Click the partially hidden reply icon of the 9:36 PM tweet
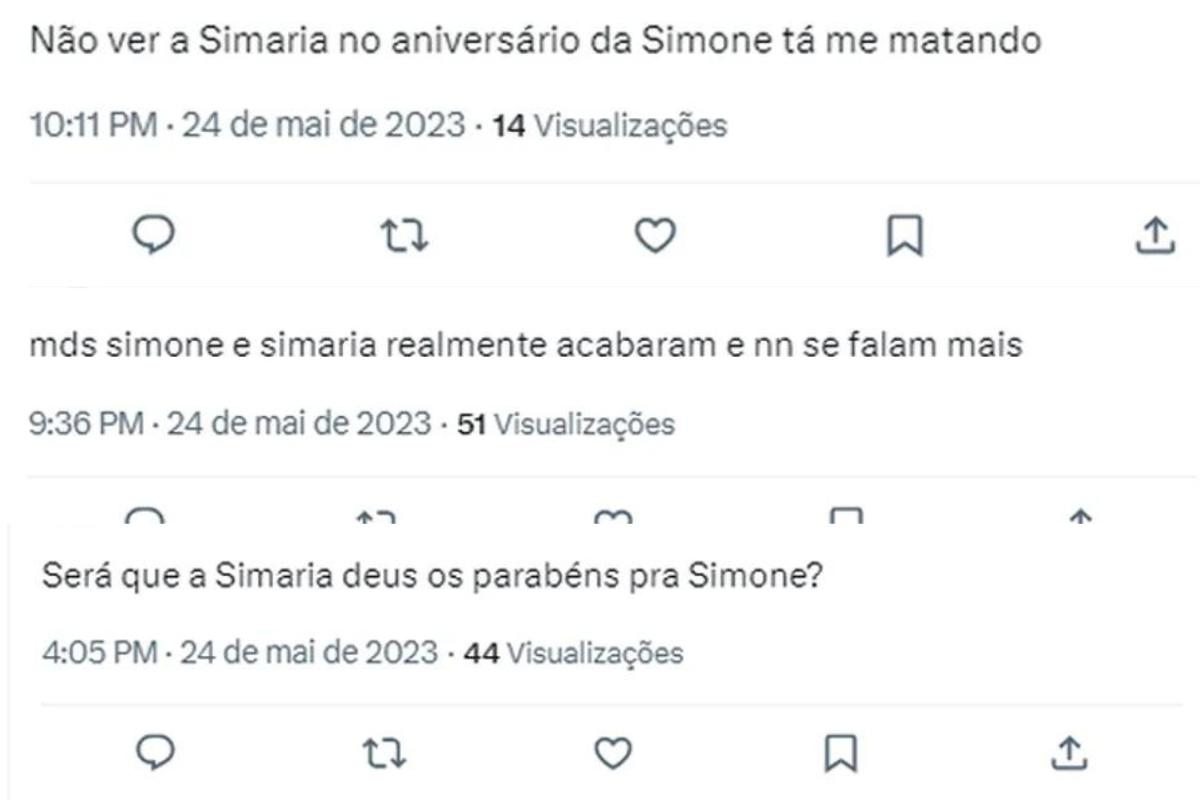1200x800 pixels. (148, 517)
